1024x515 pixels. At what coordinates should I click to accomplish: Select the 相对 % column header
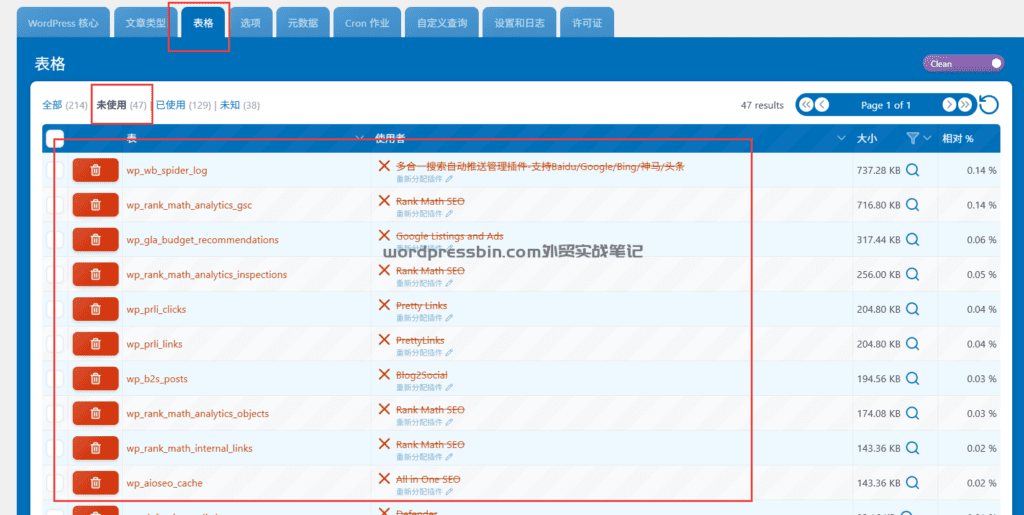pyautogui.click(x=957, y=138)
